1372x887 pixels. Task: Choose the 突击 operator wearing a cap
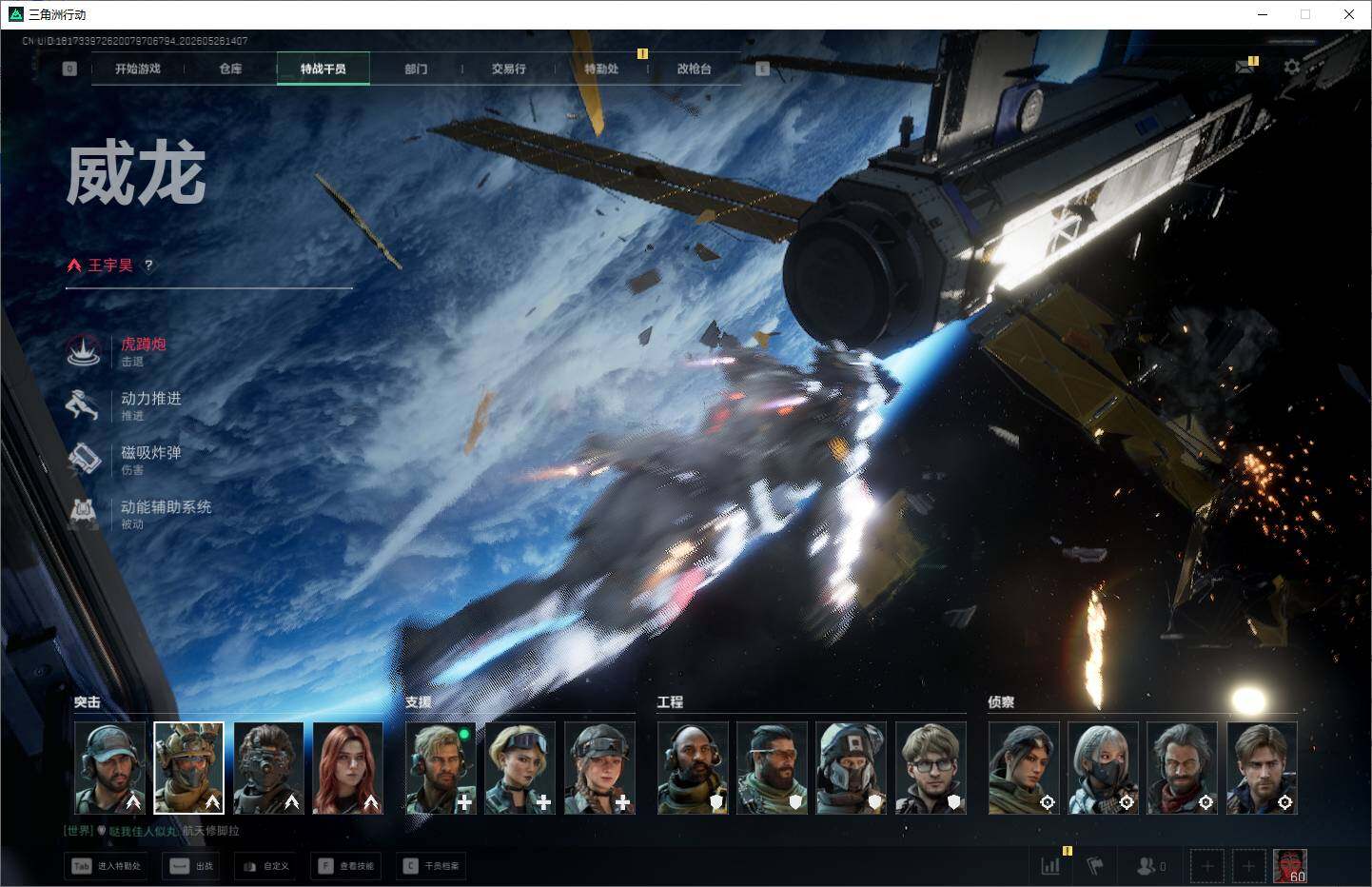[x=109, y=768]
